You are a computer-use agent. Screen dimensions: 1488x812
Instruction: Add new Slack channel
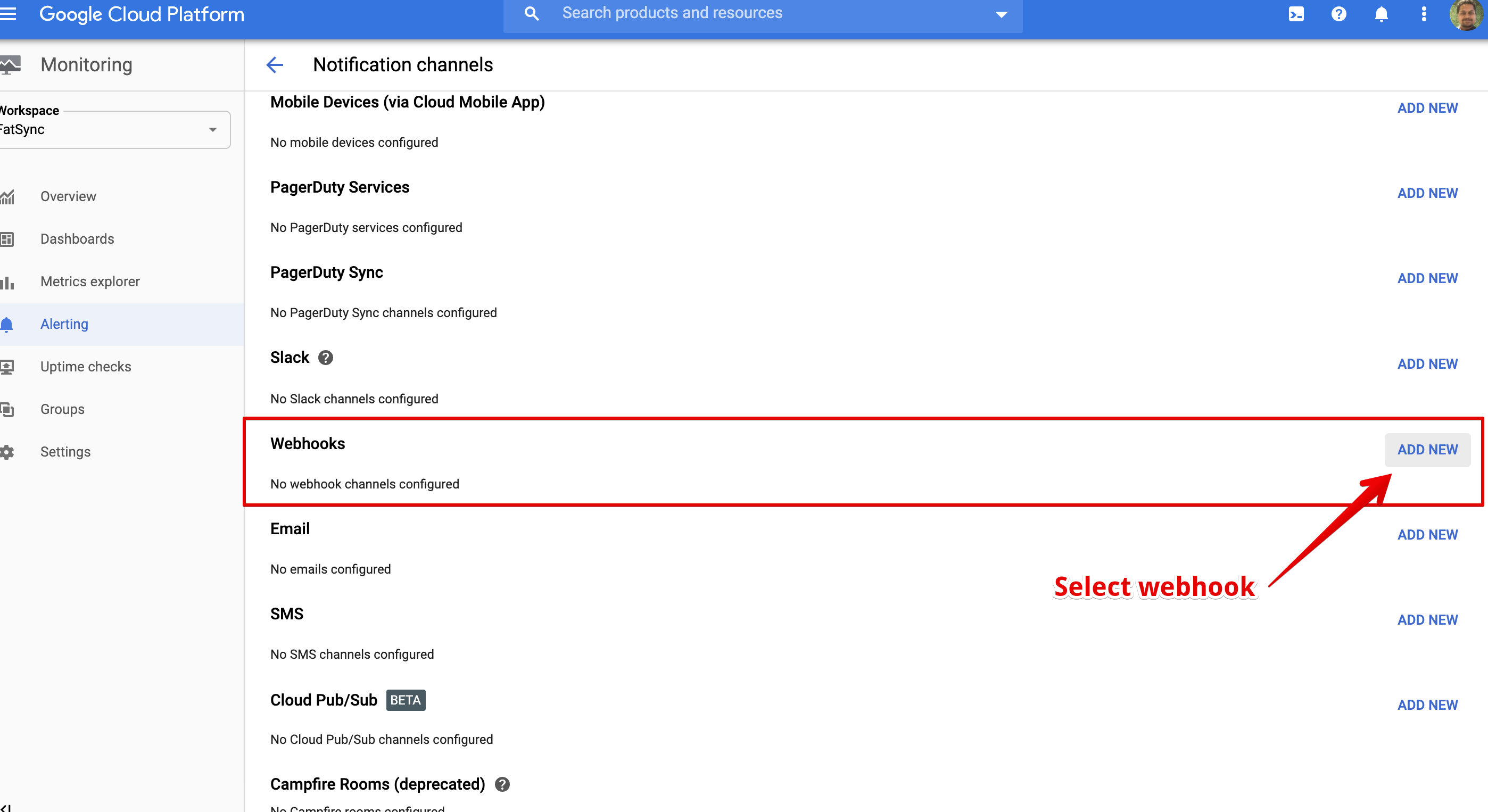pyautogui.click(x=1427, y=364)
